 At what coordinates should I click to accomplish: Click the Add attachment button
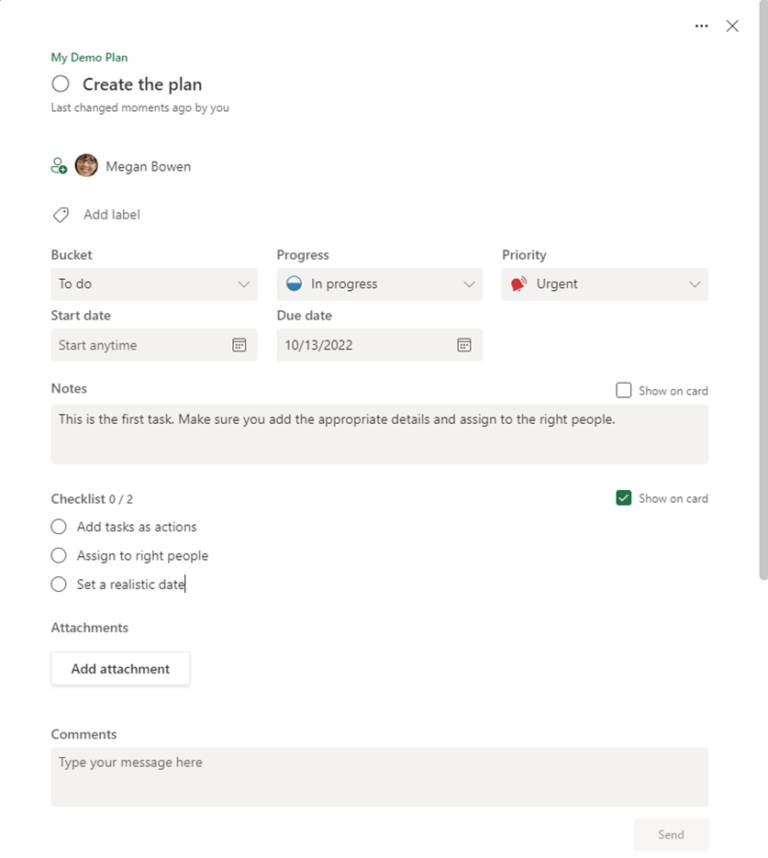(120, 668)
